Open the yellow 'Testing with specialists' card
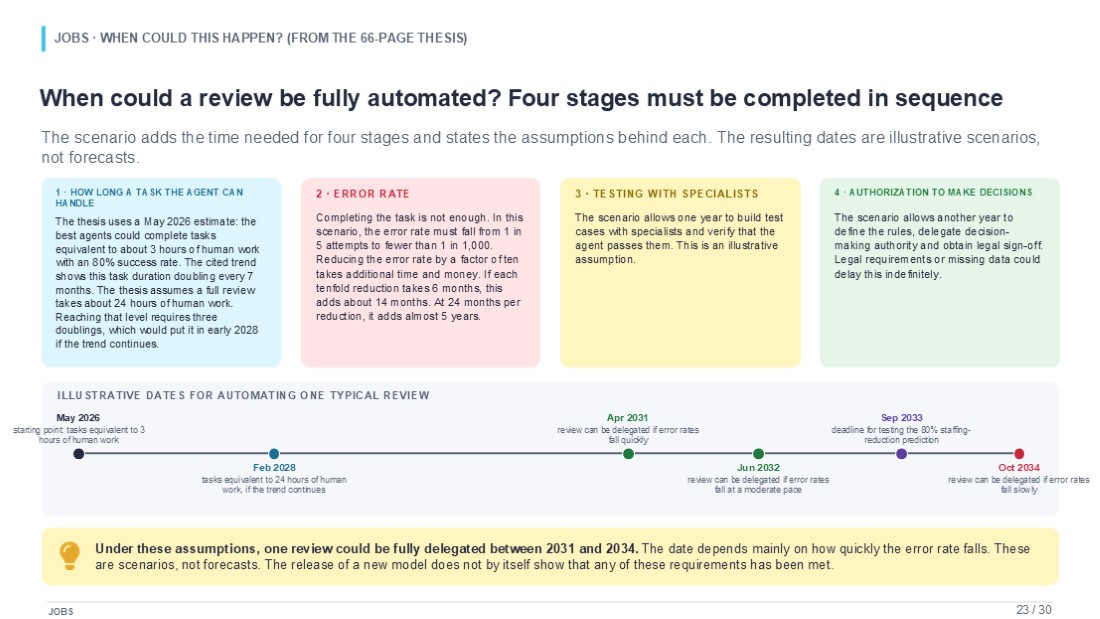The image size is (1100, 619). 680,272
